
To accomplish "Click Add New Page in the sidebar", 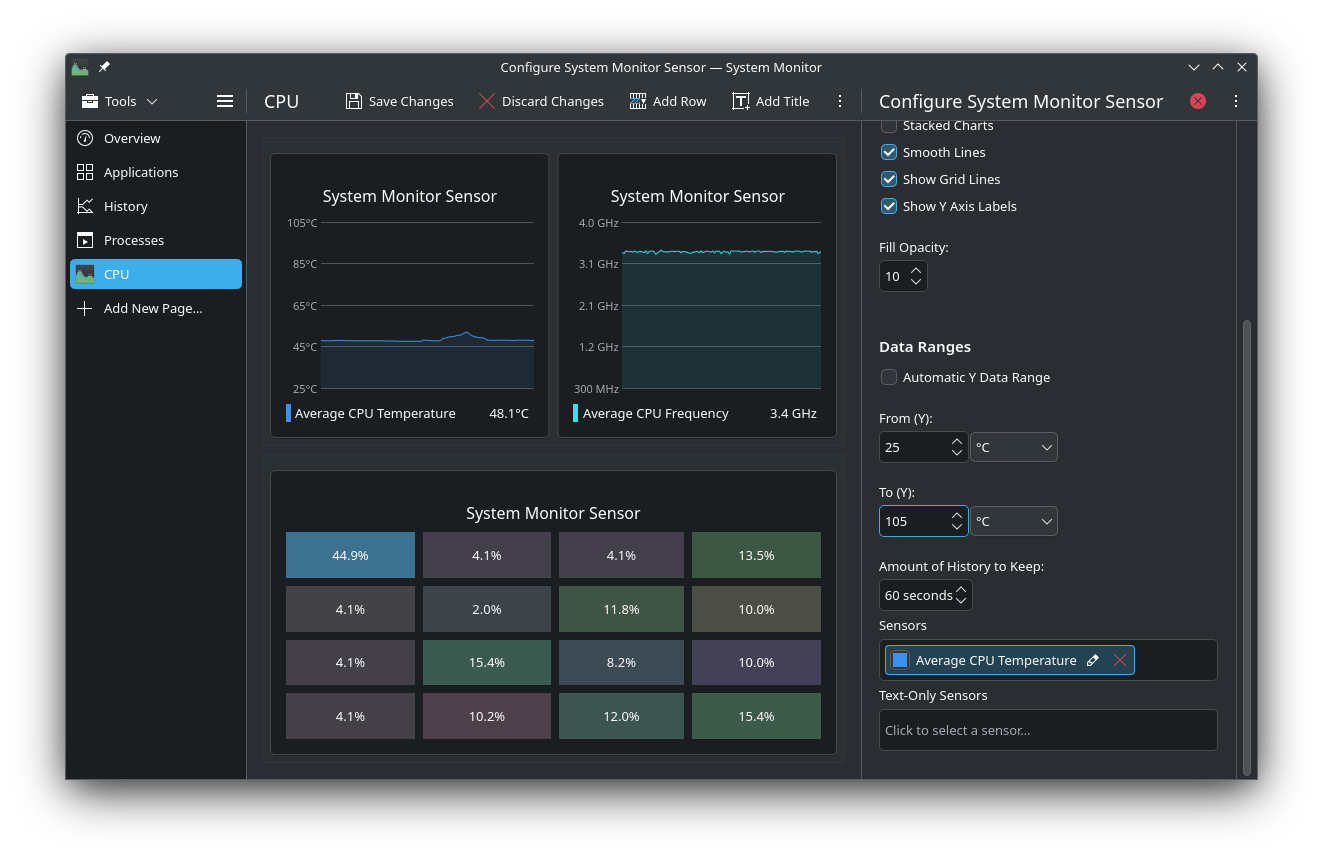I will point(153,308).
